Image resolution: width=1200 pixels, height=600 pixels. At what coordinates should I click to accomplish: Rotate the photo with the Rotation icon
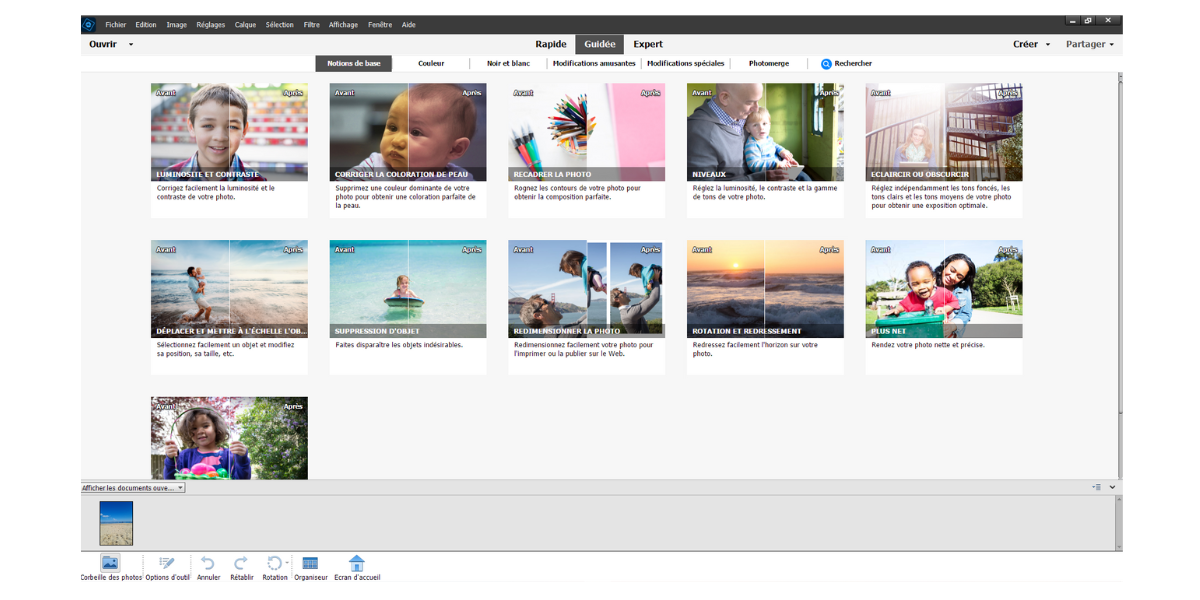tap(273, 563)
